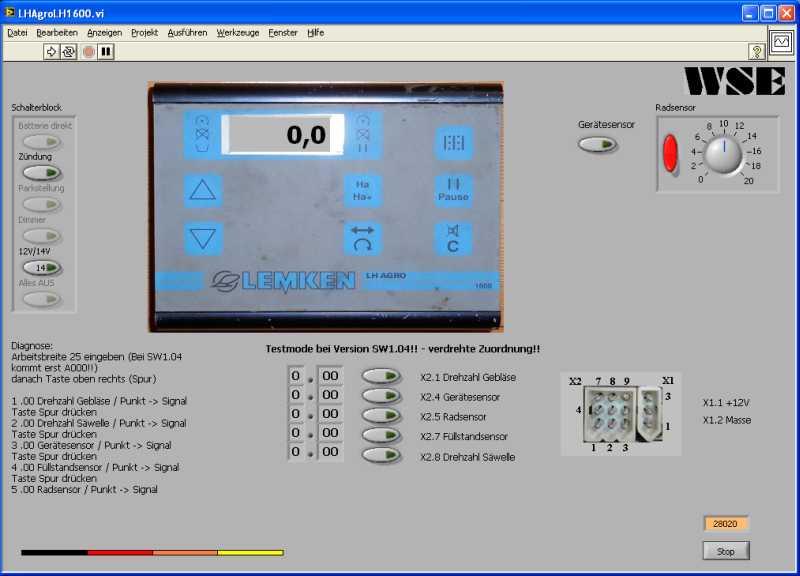Screen dimensions: 800x576
Task: Click the orange 28020 numeric field
Action: tap(725, 524)
